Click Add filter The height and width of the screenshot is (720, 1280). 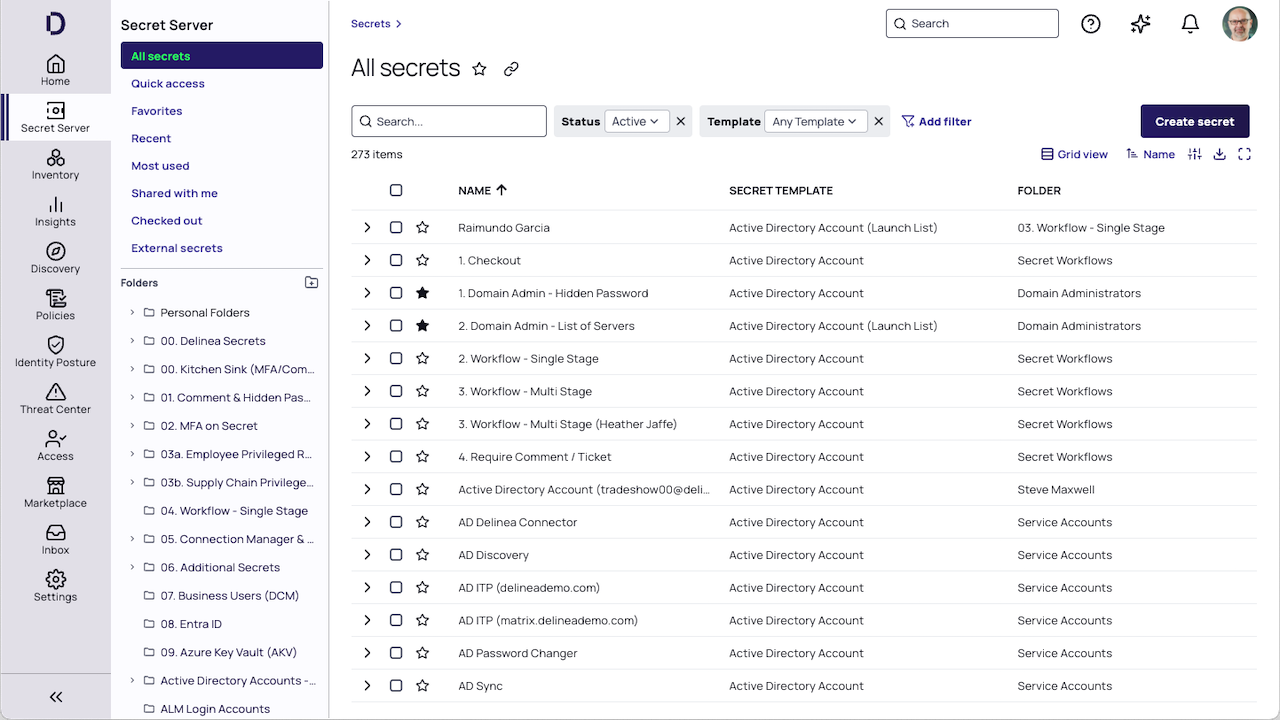[x=936, y=121]
